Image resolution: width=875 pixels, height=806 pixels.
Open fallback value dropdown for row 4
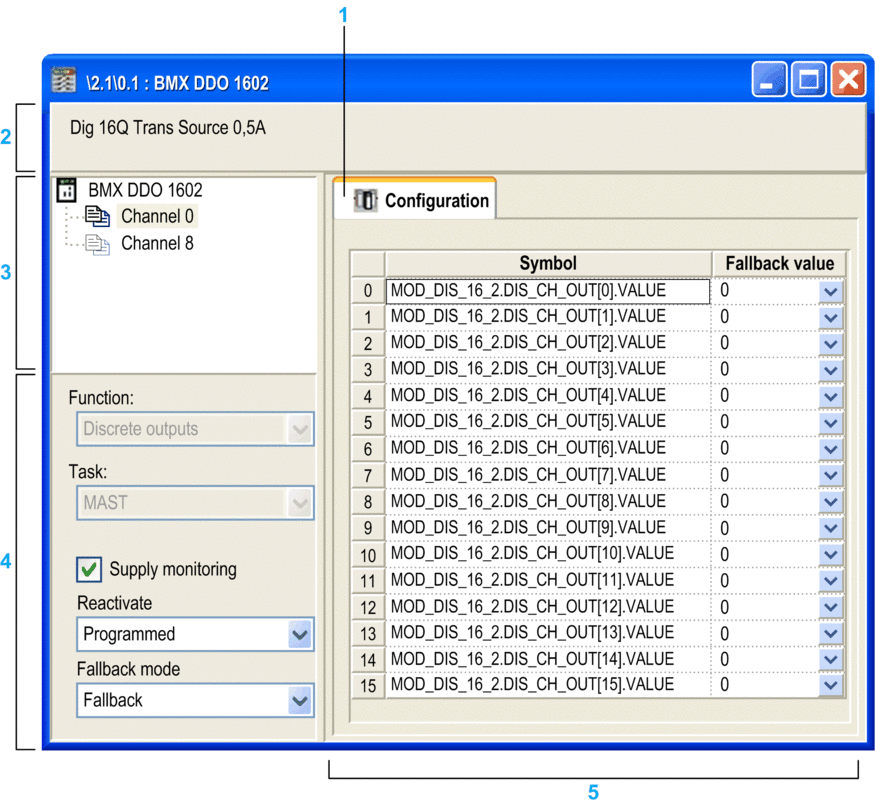[831, 396]
